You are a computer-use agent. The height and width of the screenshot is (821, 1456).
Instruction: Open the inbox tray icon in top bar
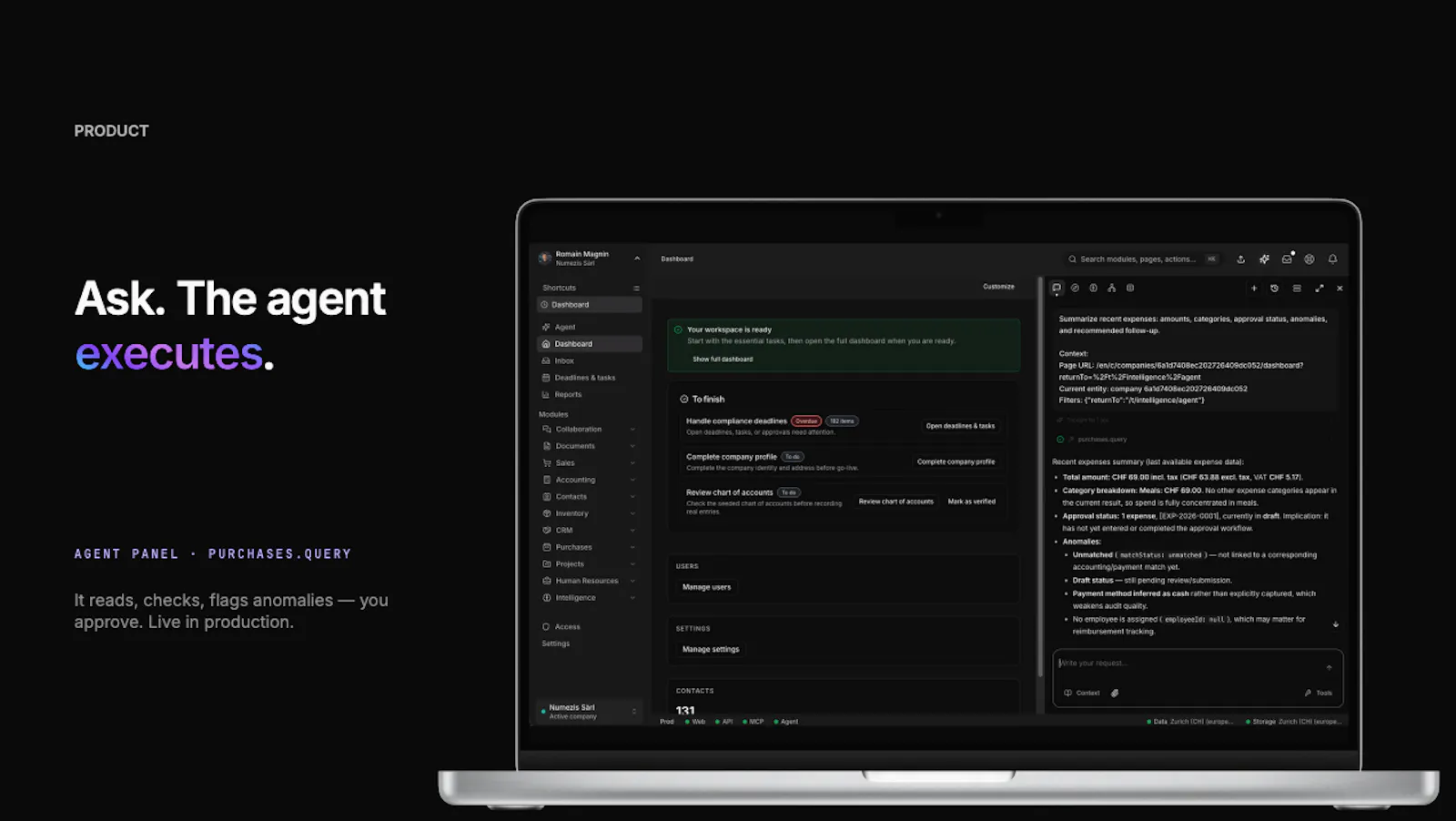click(1287, 259)
